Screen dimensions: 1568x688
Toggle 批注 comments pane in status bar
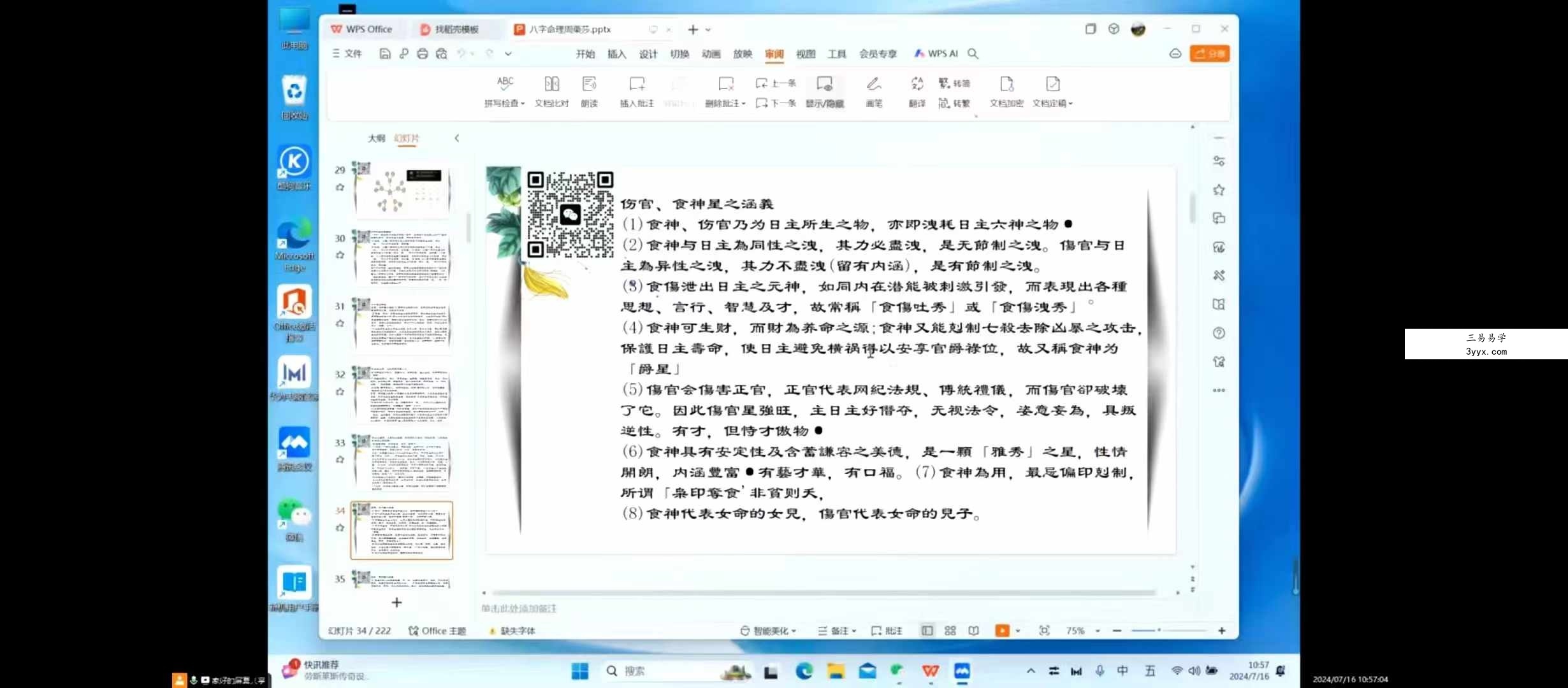pyautogui.click(x=887, y=631)
